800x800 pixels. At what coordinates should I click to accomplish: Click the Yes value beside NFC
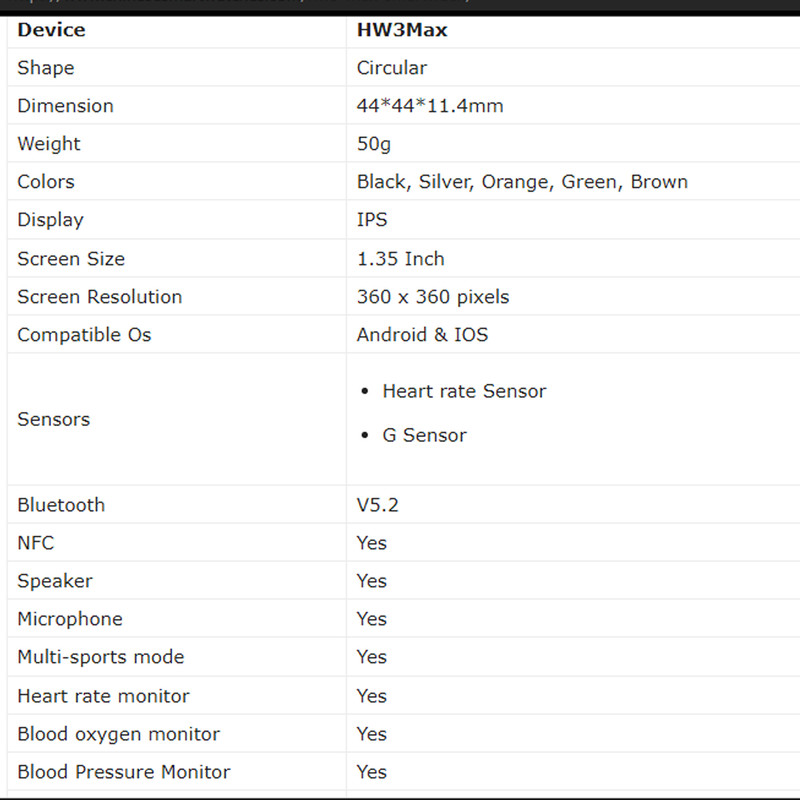(x=371, y=543)
